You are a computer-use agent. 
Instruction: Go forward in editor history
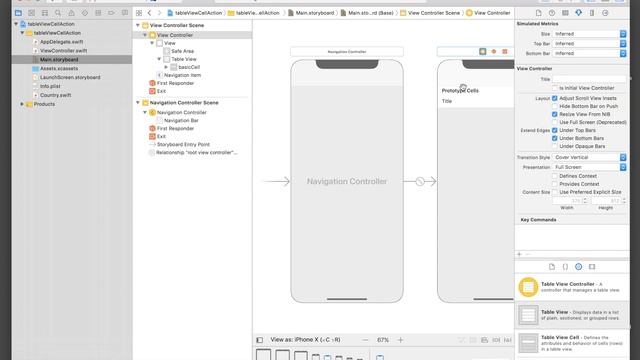[160, 13]
